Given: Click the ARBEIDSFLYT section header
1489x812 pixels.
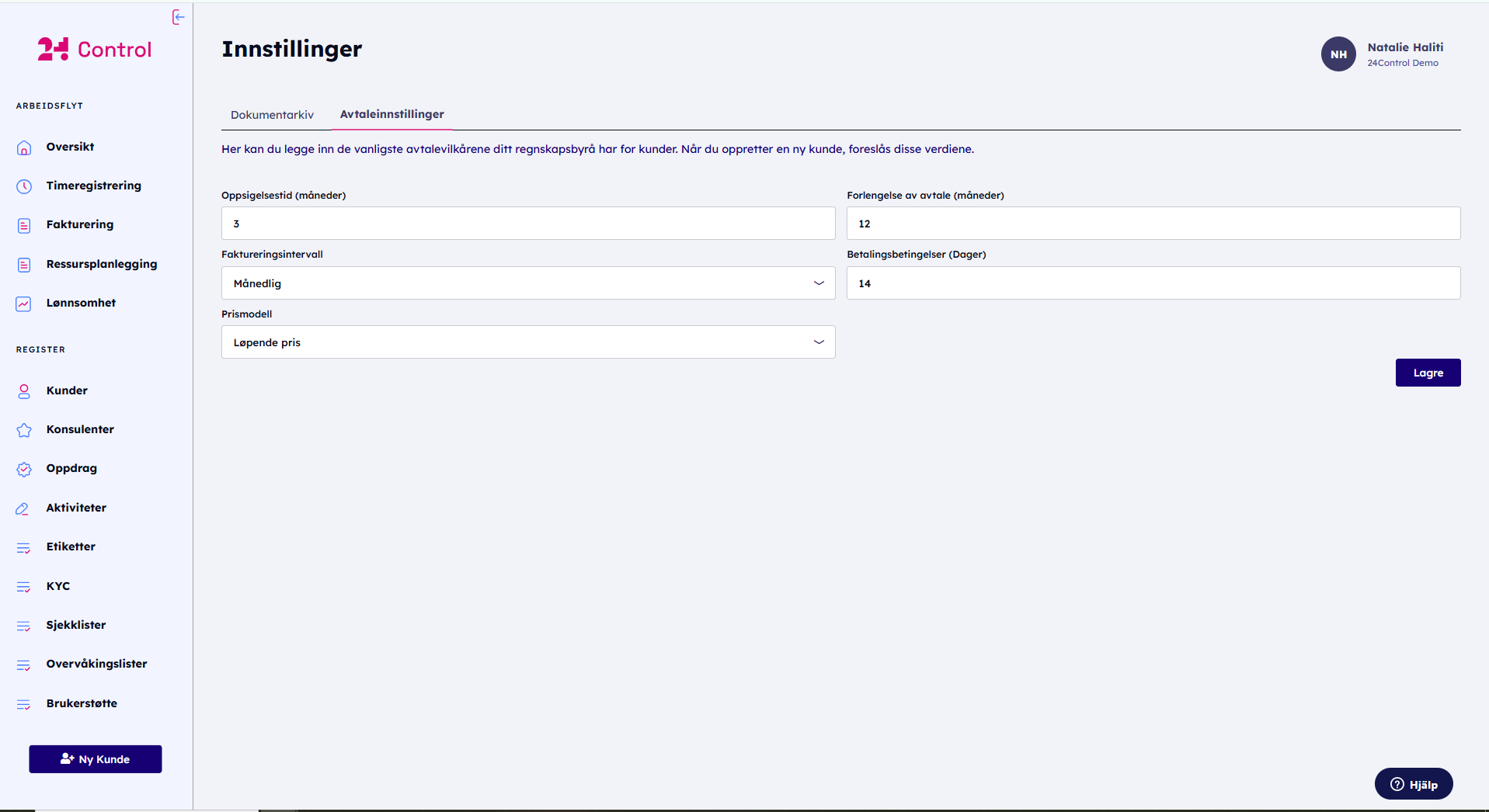Looking at the screenshot, I should (x=50, y=106).
